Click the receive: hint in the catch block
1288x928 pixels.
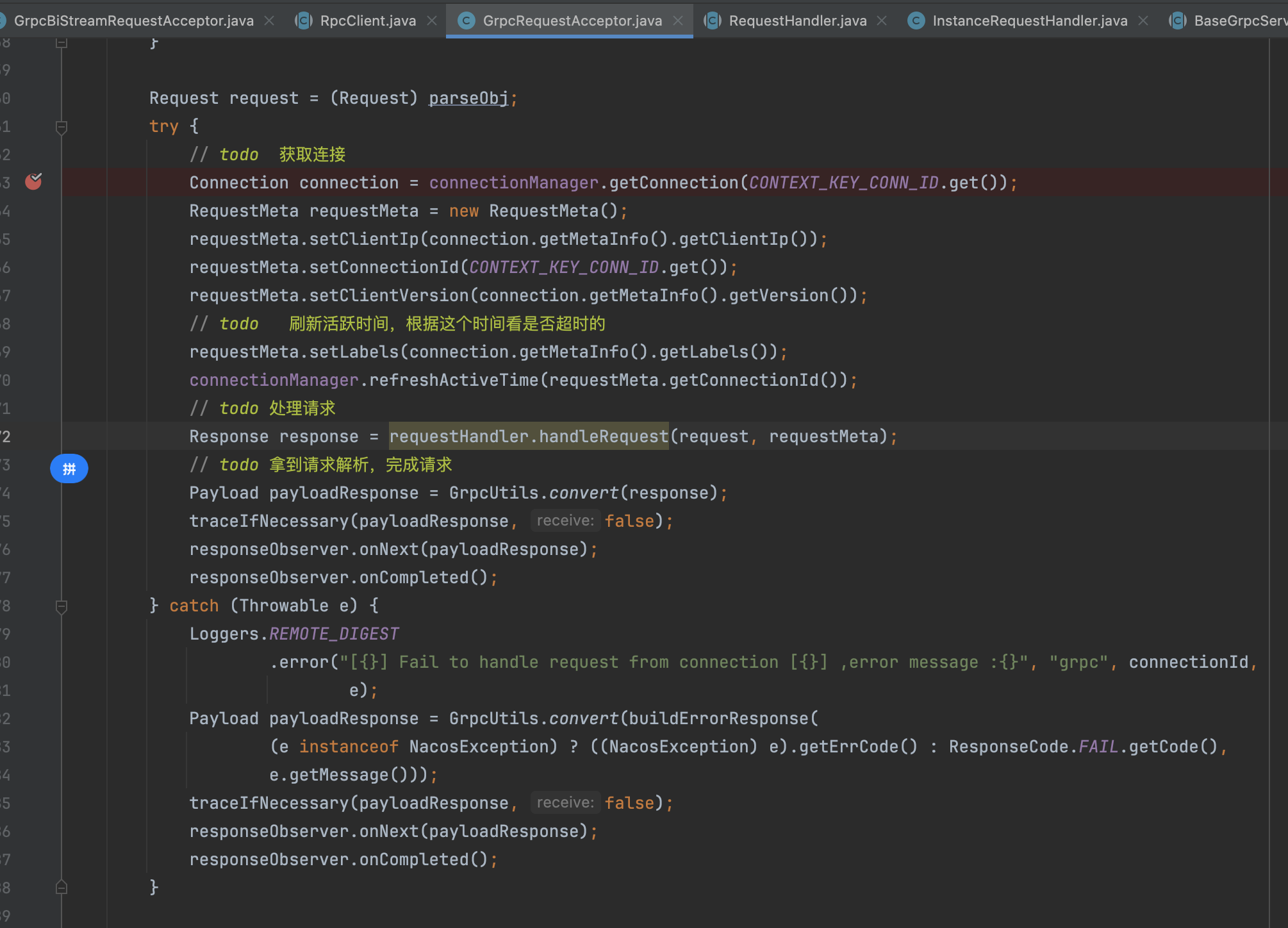[x=565, y=802]
